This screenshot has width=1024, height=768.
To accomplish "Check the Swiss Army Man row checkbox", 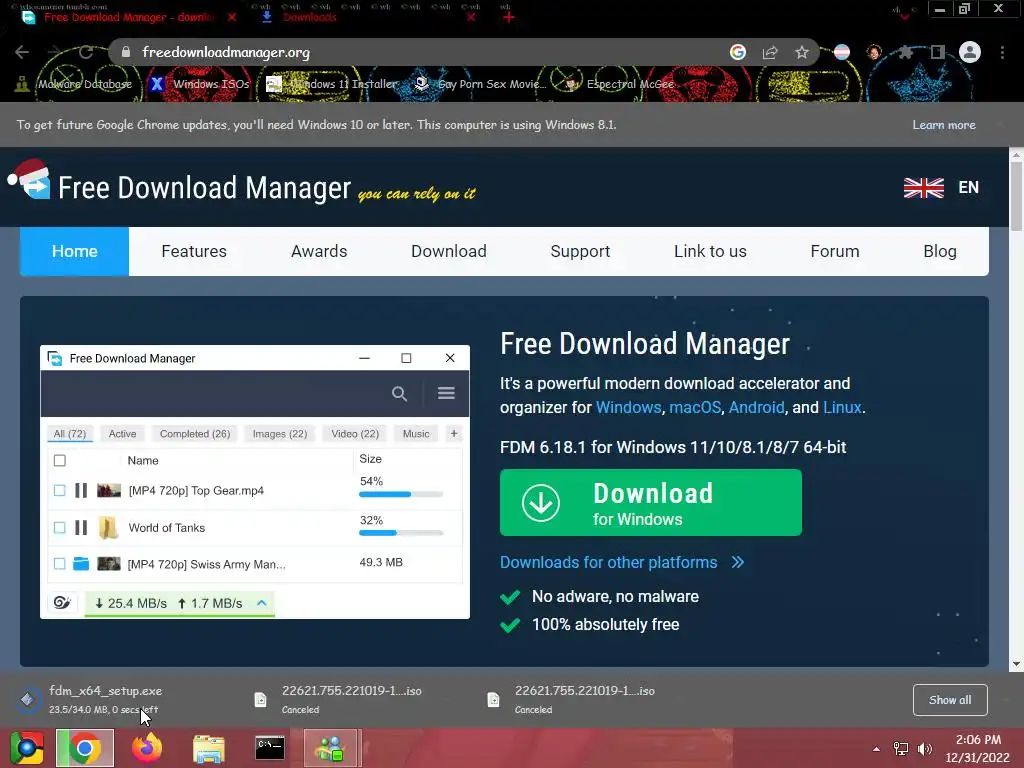I will point(59,564).
